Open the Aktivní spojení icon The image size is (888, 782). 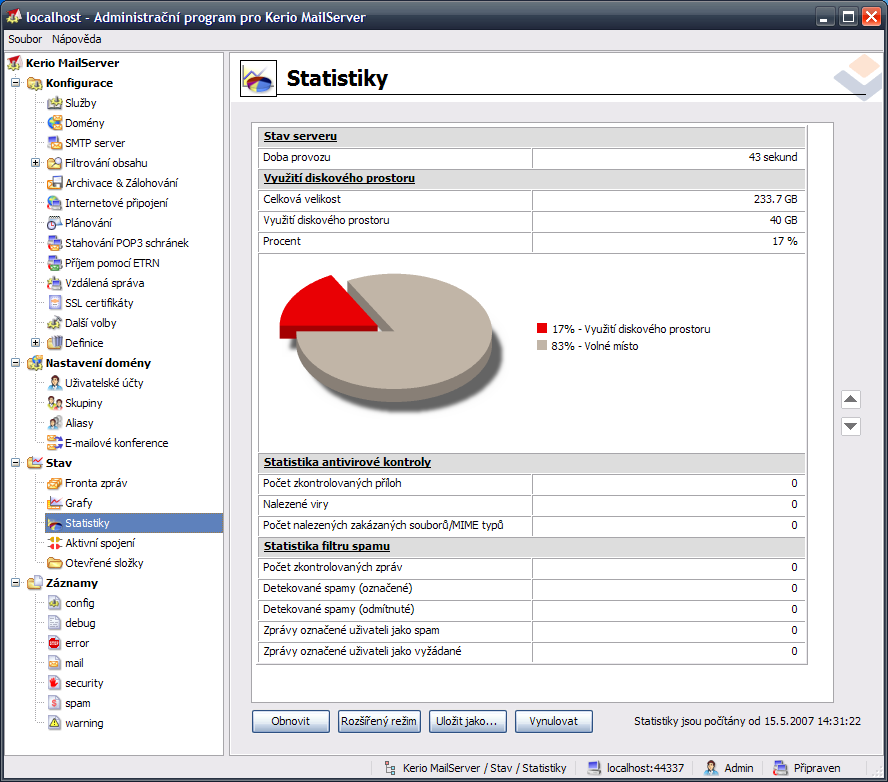54,543
